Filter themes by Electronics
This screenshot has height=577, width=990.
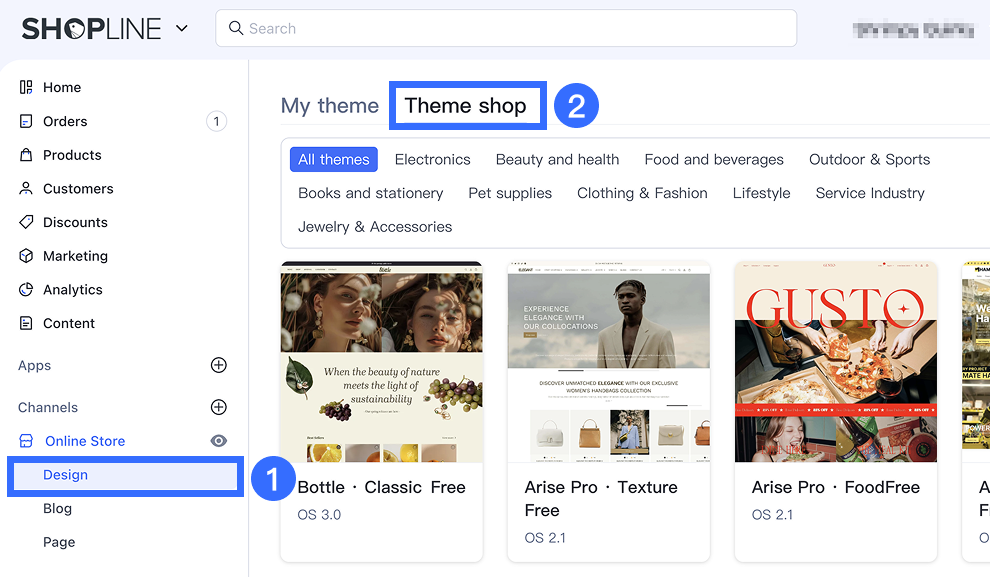pos(432,160)
